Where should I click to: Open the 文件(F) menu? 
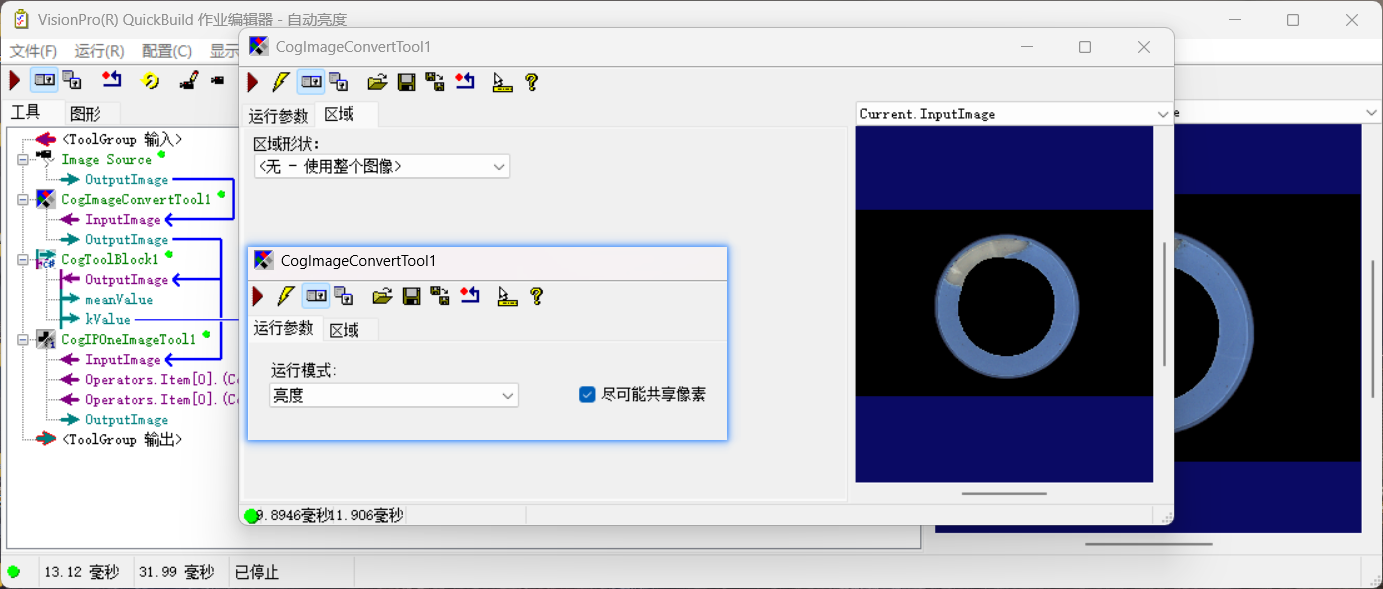(x=34, y=51)
